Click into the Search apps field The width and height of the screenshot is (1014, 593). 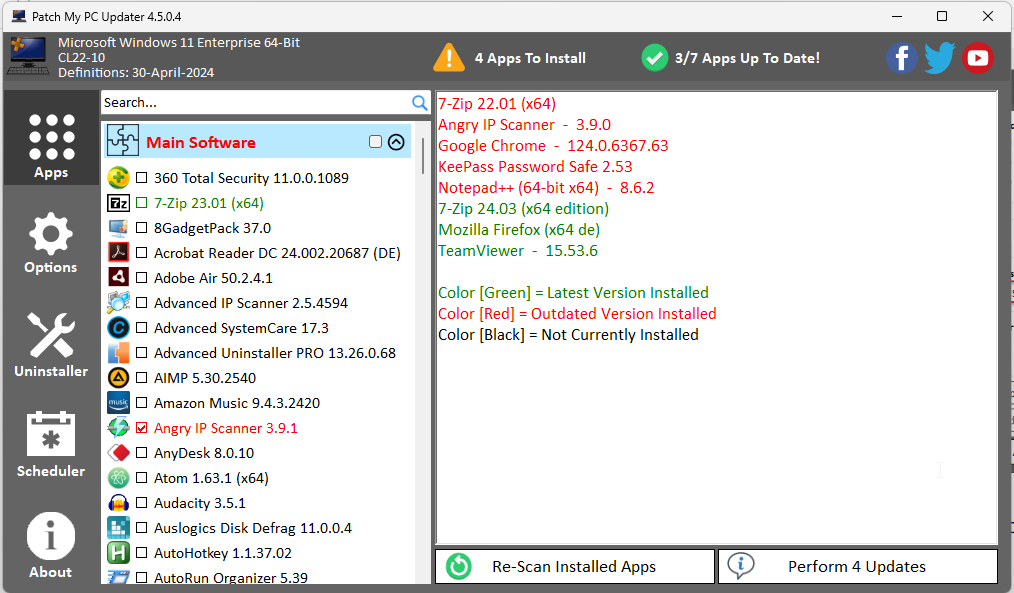[255, 103]
